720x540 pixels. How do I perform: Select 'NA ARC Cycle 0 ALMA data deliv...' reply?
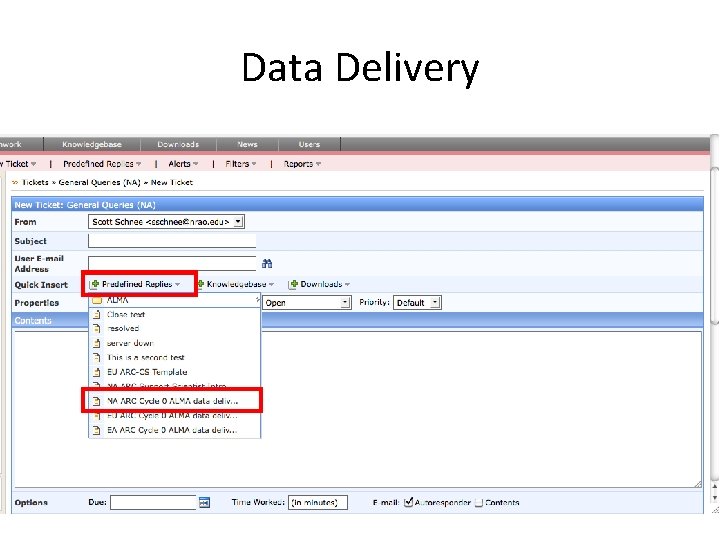point(172,401)
